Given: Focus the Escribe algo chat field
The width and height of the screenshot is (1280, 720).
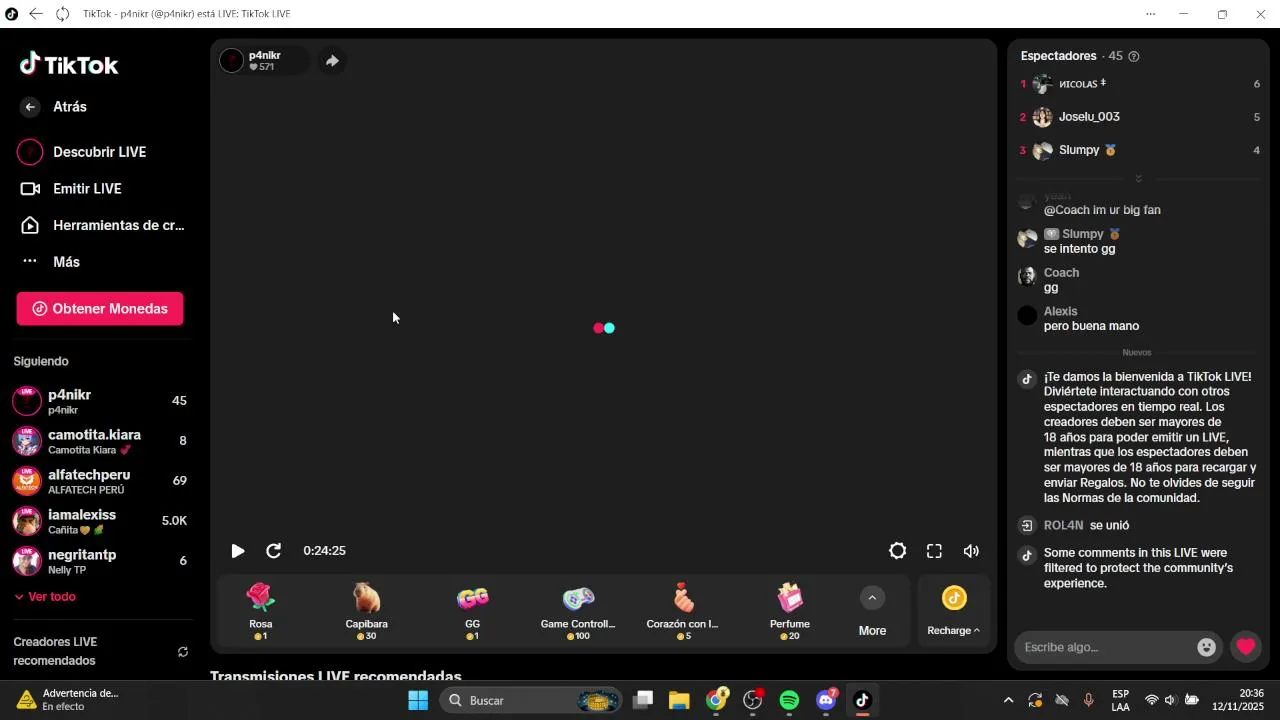Looking at the screenshot, I should (x=1105, y=647).
